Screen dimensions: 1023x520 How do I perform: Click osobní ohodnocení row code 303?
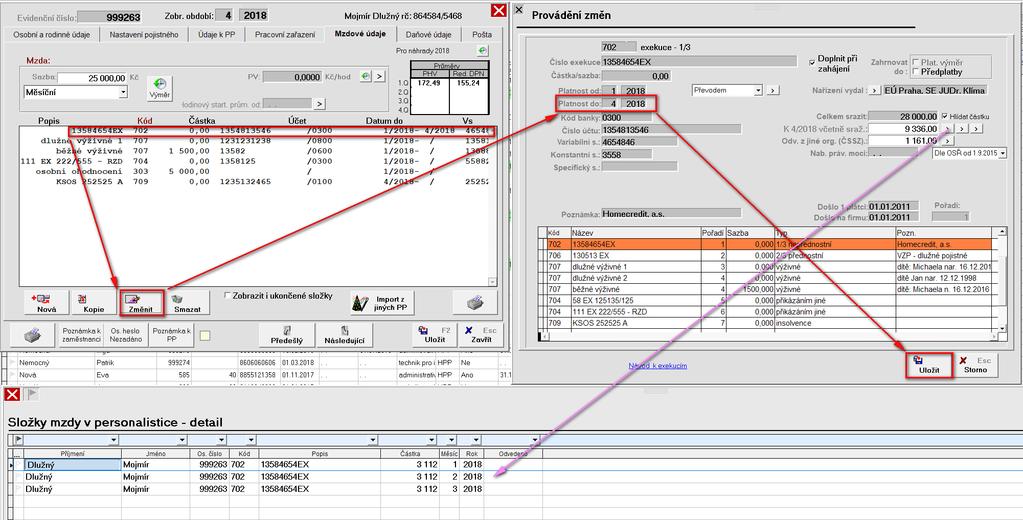(x=256, y=171)
